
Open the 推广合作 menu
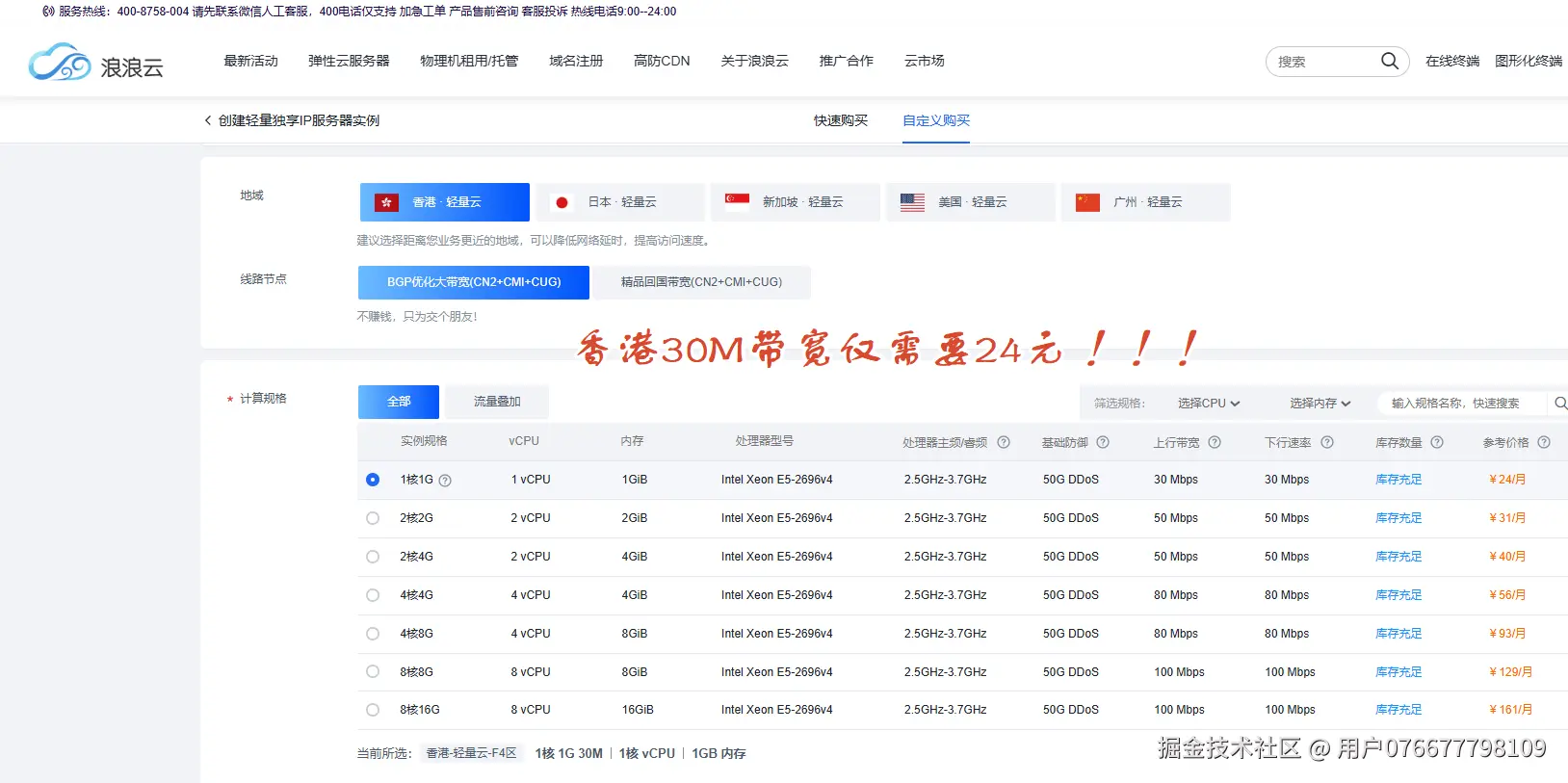pos(846,61)
